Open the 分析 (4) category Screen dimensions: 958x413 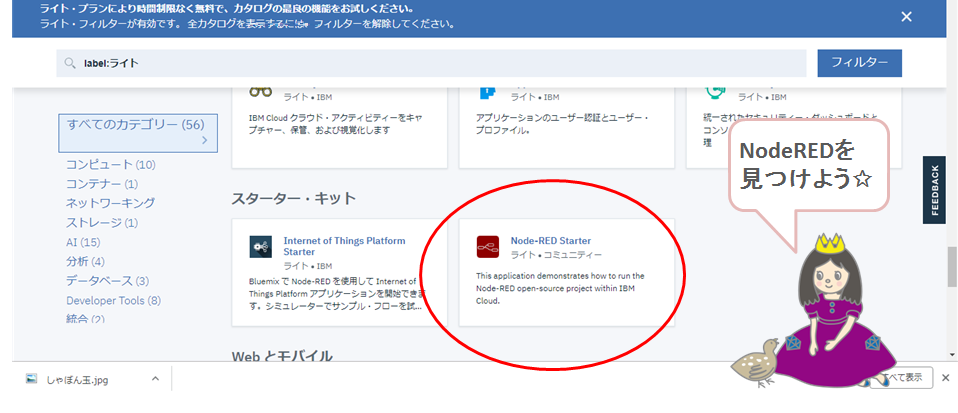tap(86, 261)
